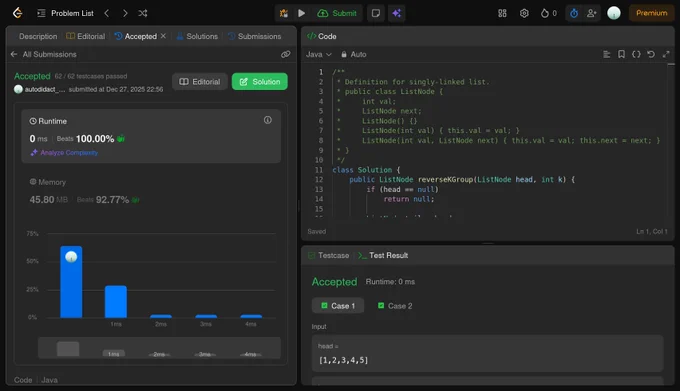
Task: Go back to All Submissions
Action: click(x=43, y=54)
